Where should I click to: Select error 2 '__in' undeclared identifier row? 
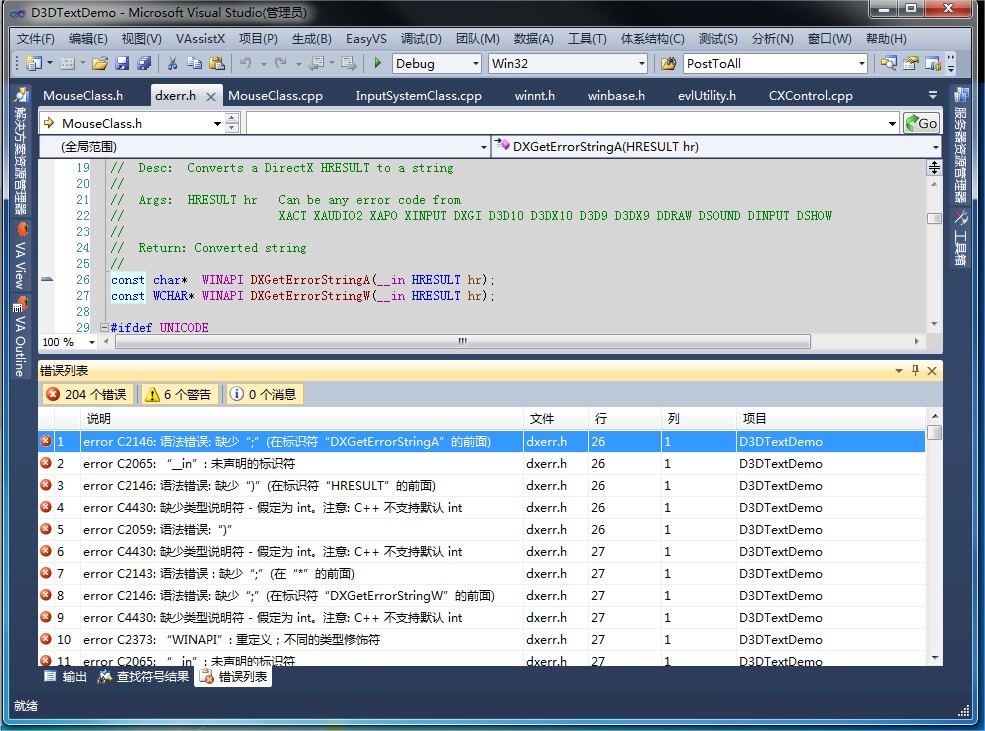(481, 463)
